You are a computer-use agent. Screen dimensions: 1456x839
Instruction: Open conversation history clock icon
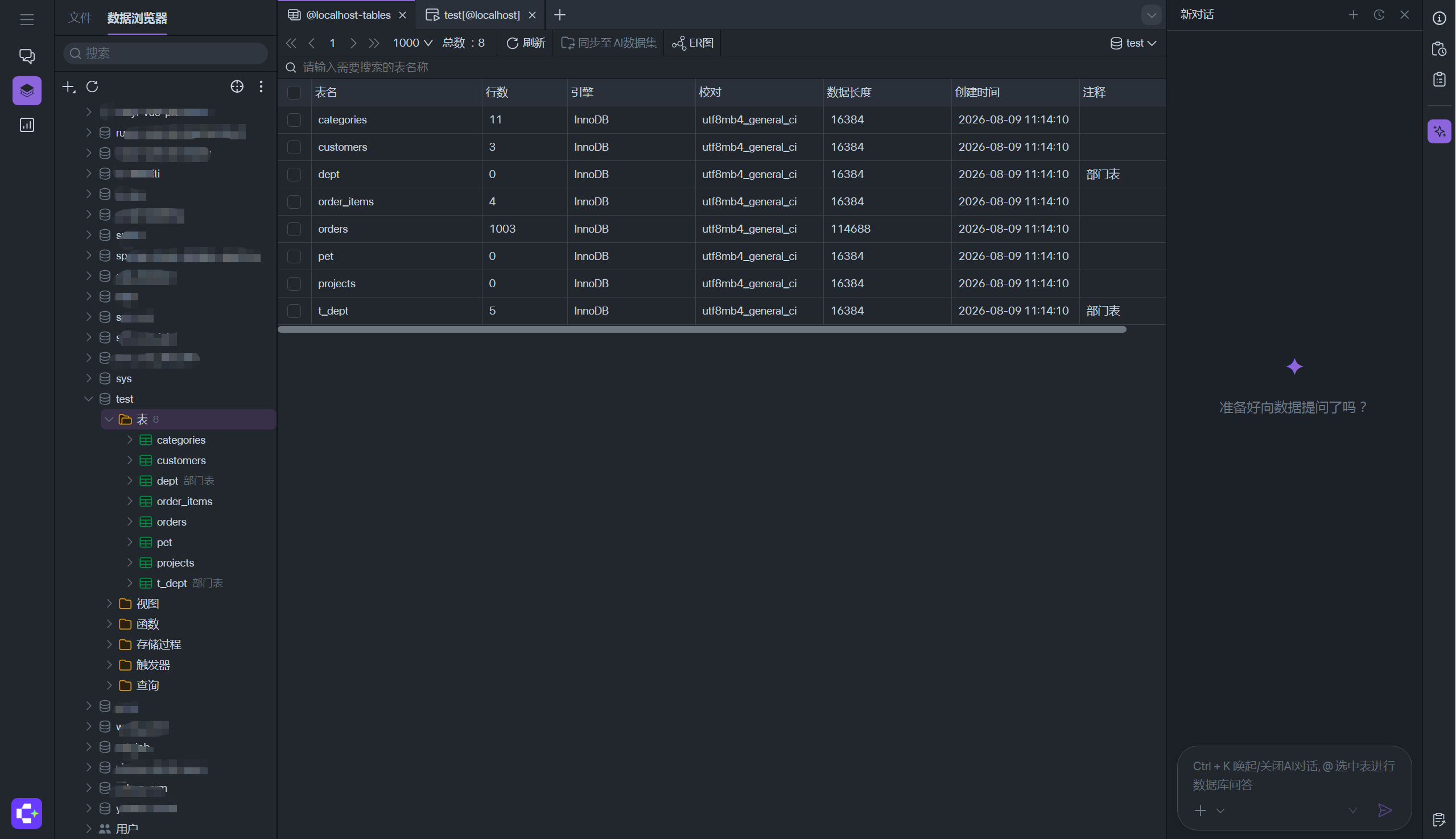(x=1379, y=15)
